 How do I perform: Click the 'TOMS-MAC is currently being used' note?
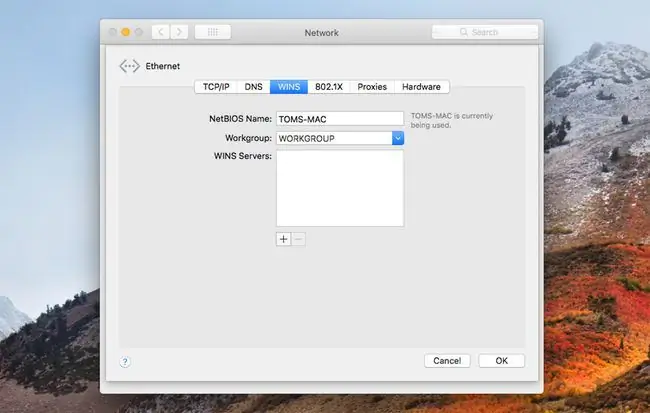coord(452,120)
